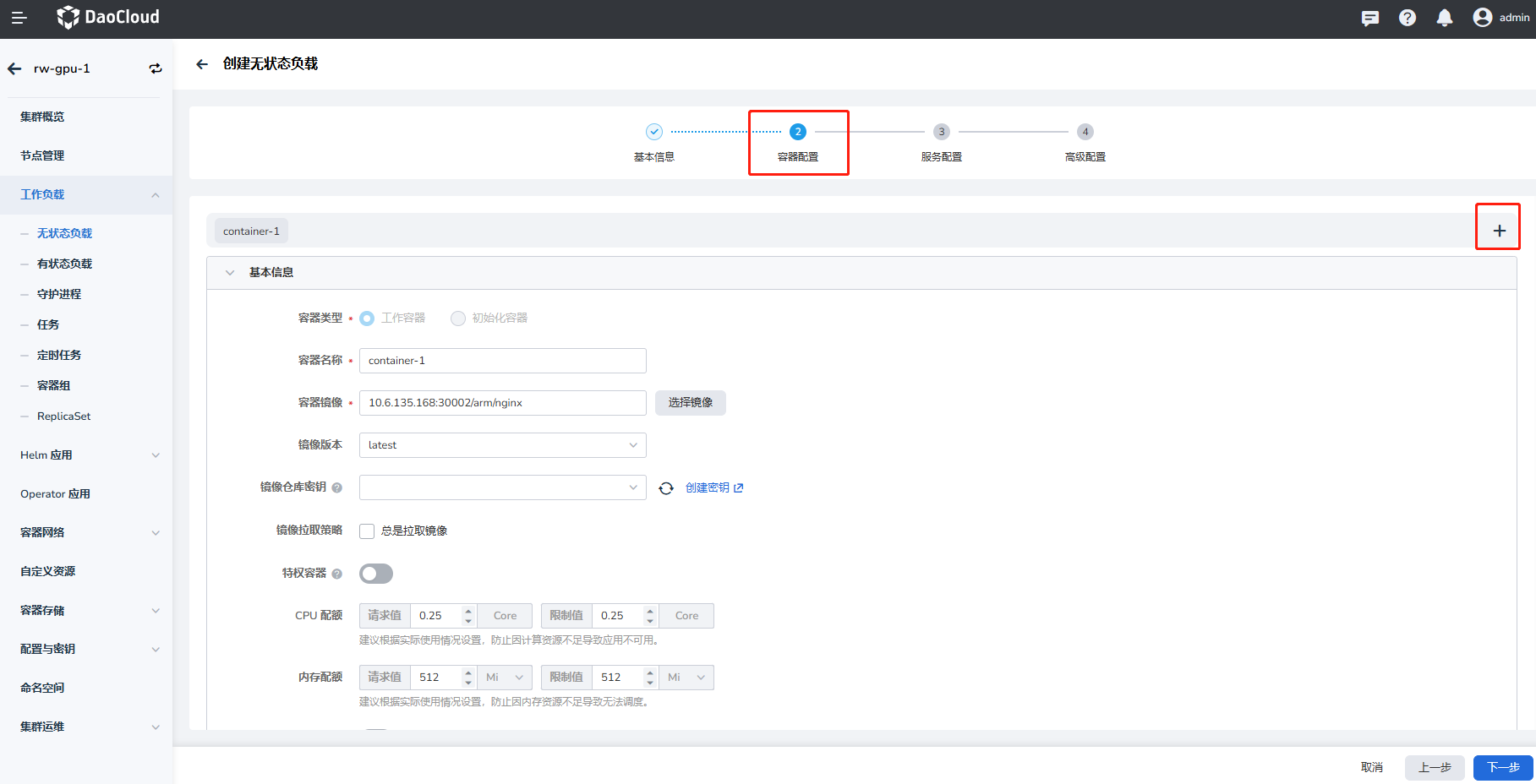Viewport: 1536px width, 784px height.
Task: Select the 初始化容器 radio button
Action: tap(458, 318)
